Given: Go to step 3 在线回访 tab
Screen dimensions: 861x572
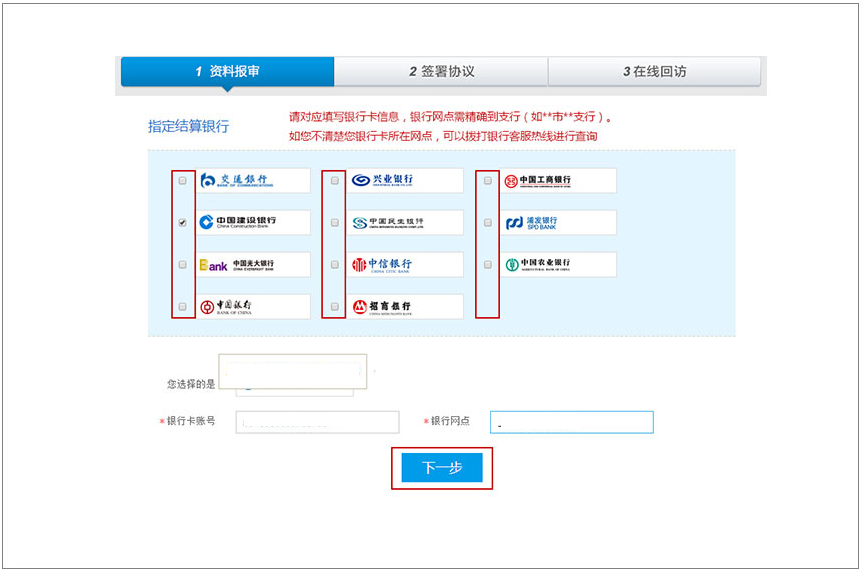Looking at the screenshot, I should click(654, 71).
